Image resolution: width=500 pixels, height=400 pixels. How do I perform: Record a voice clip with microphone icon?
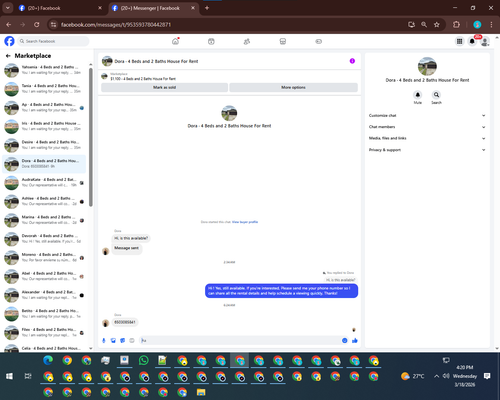click(x=104, y=340)
